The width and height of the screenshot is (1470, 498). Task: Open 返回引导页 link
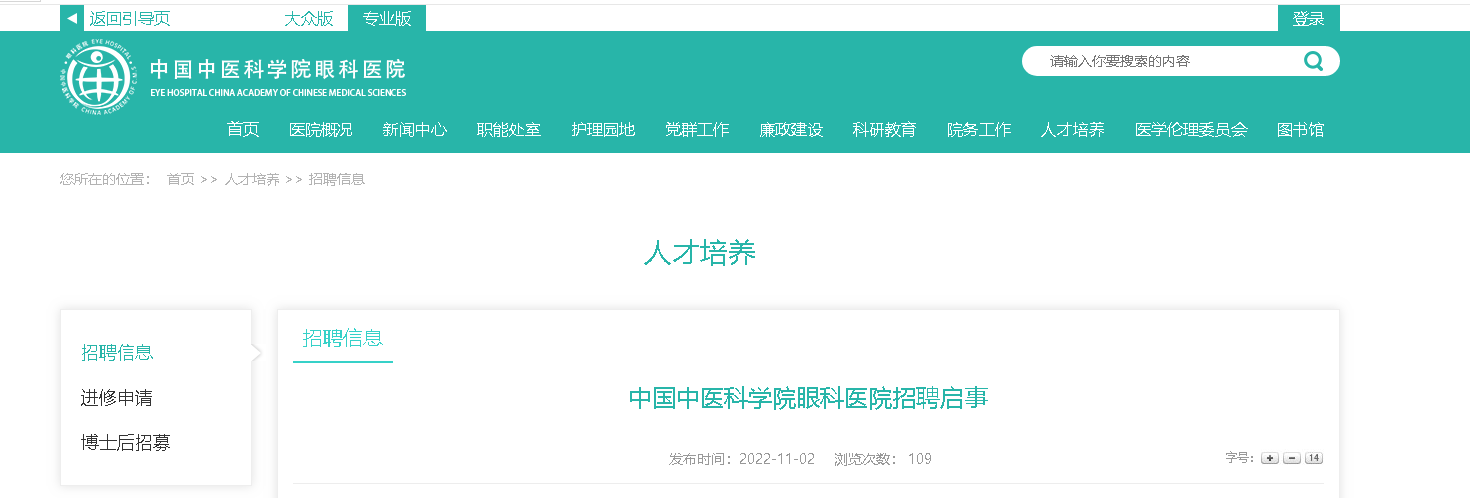click(x=129, y=18)
